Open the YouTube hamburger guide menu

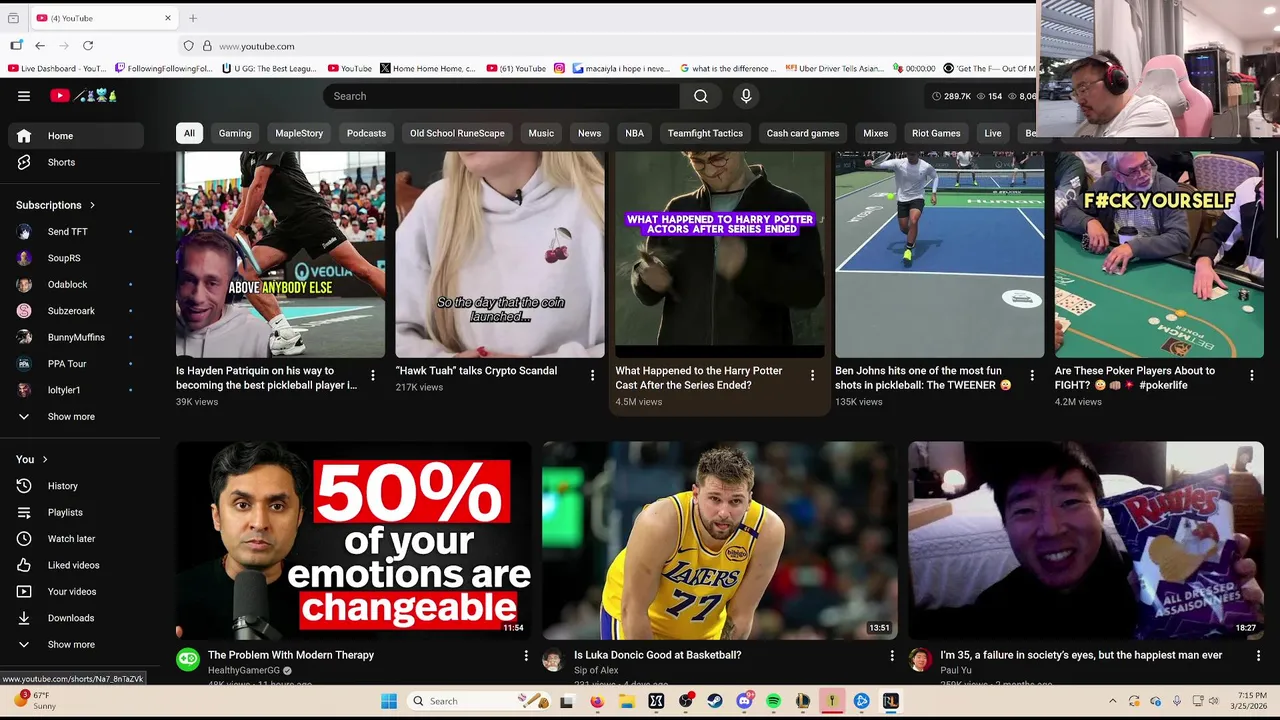[24, 96]
